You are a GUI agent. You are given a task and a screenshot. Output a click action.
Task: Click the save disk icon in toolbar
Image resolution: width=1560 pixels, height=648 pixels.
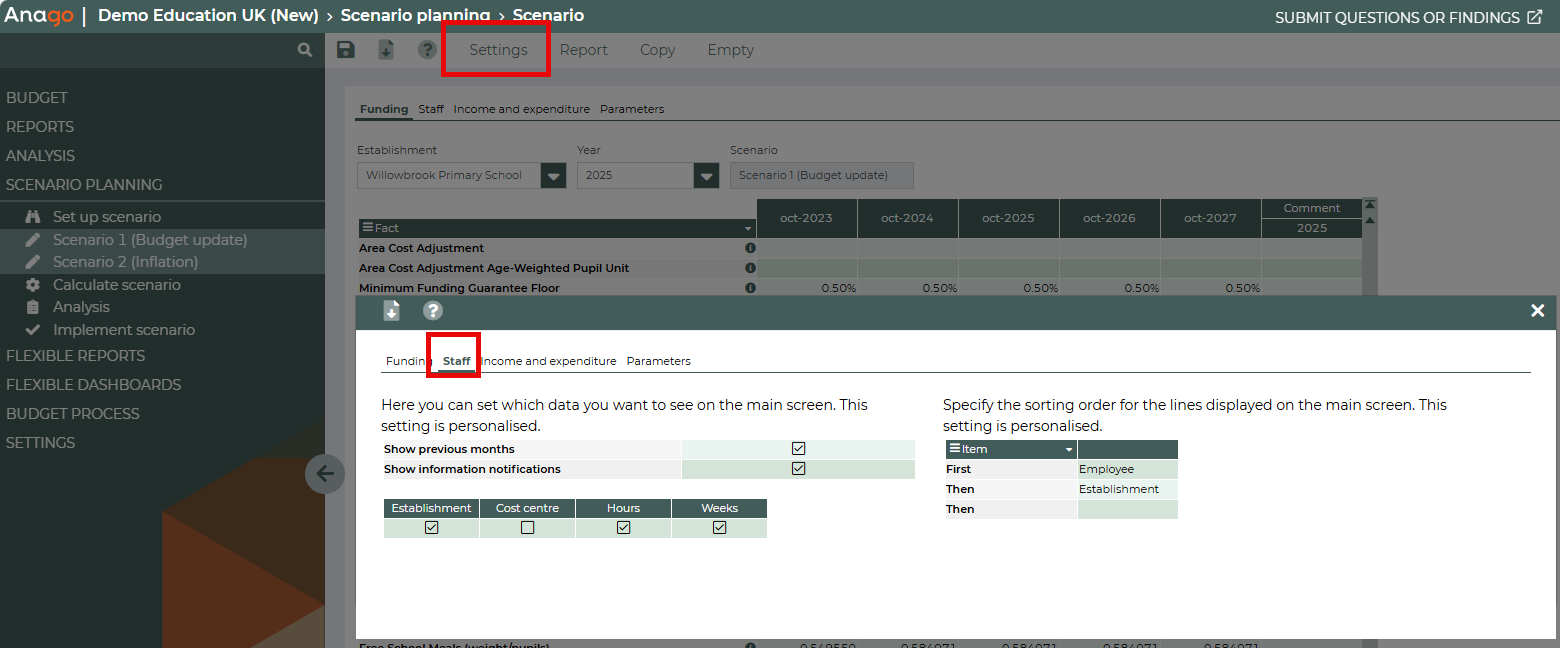(x=346, y=50)
